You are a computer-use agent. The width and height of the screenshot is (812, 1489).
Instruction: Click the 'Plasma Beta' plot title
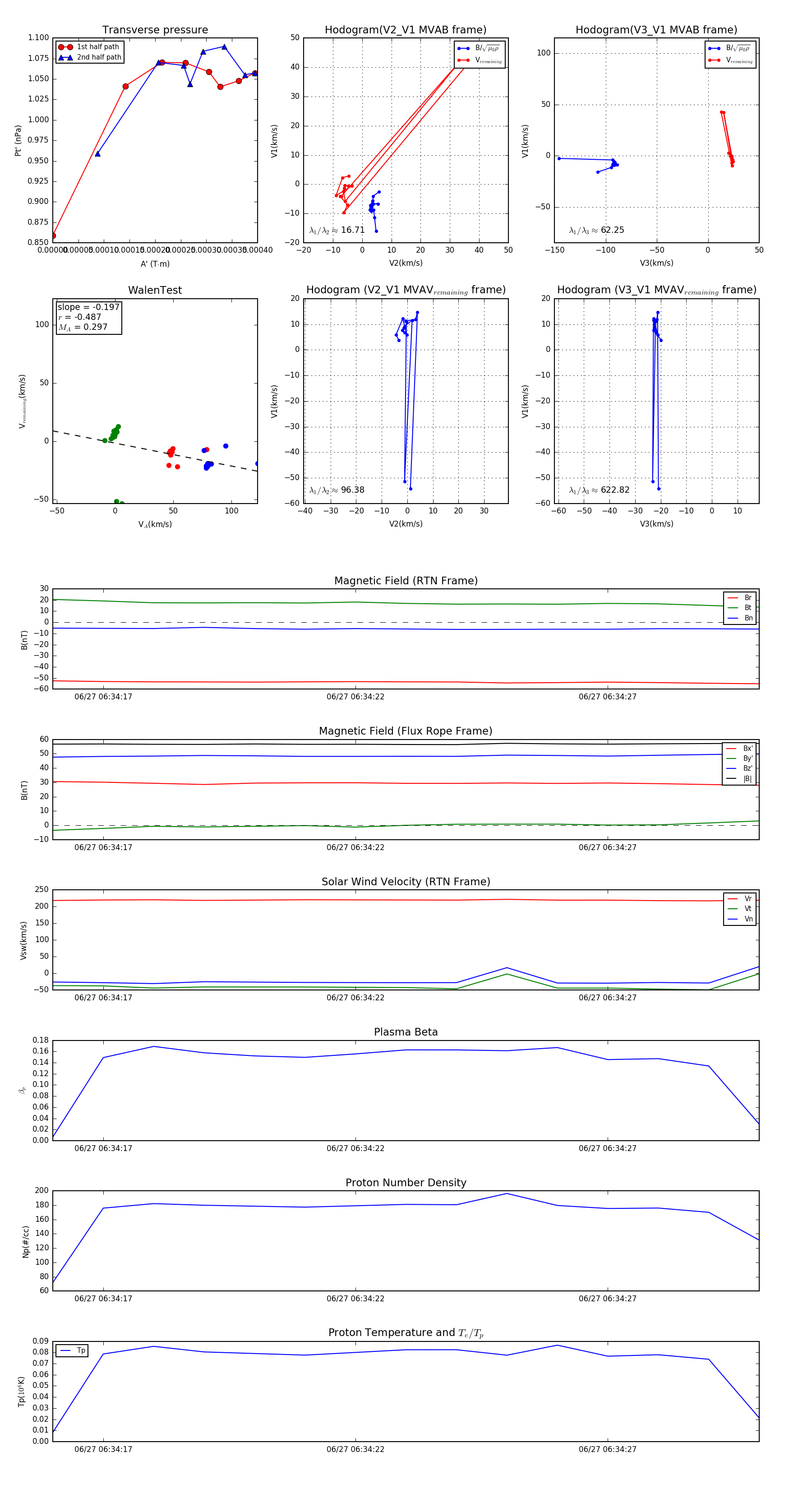point(406,1032)
